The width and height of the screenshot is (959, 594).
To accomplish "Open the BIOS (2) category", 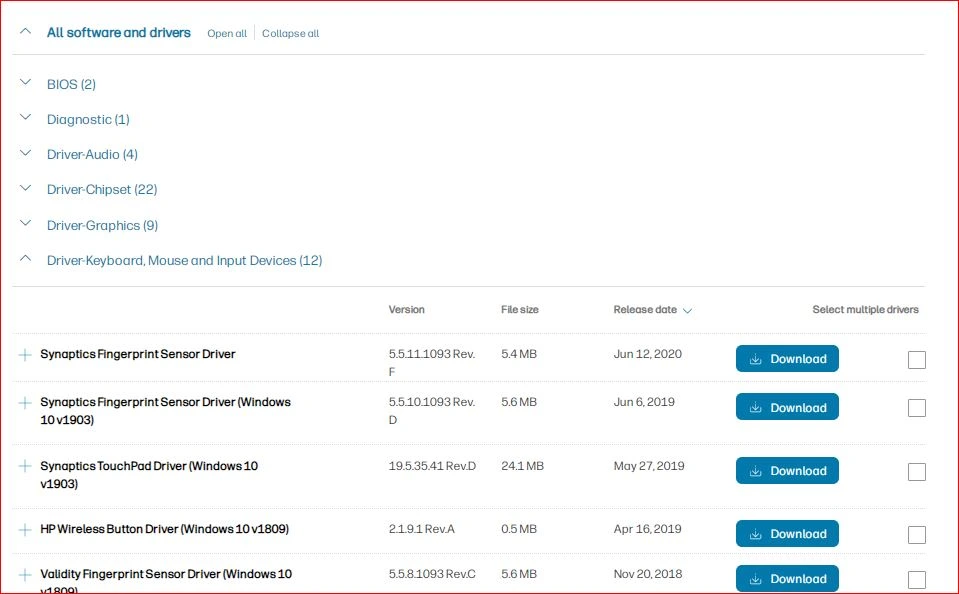I will (72, 84).
